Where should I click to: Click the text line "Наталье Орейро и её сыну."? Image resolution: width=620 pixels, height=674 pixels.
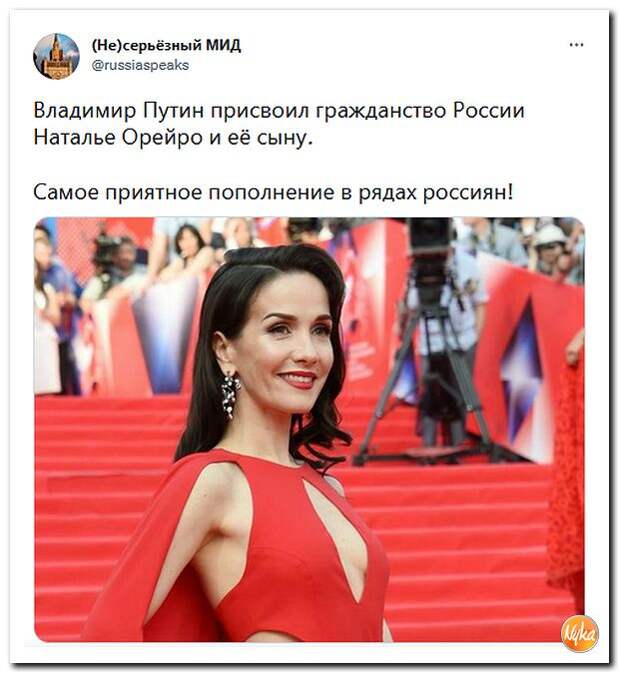(x=173, y=138)
